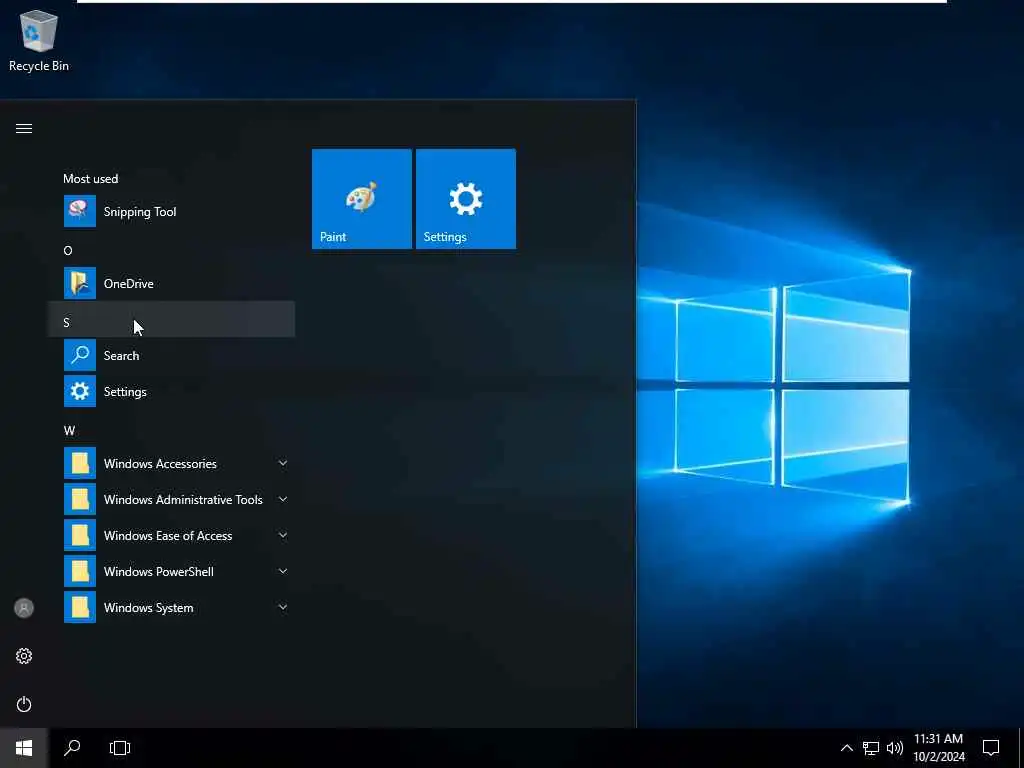This screenshot has height=768, width=1024.
Task: Open the network tray icon
Action: pyautogui.click(x=871, y=748)
